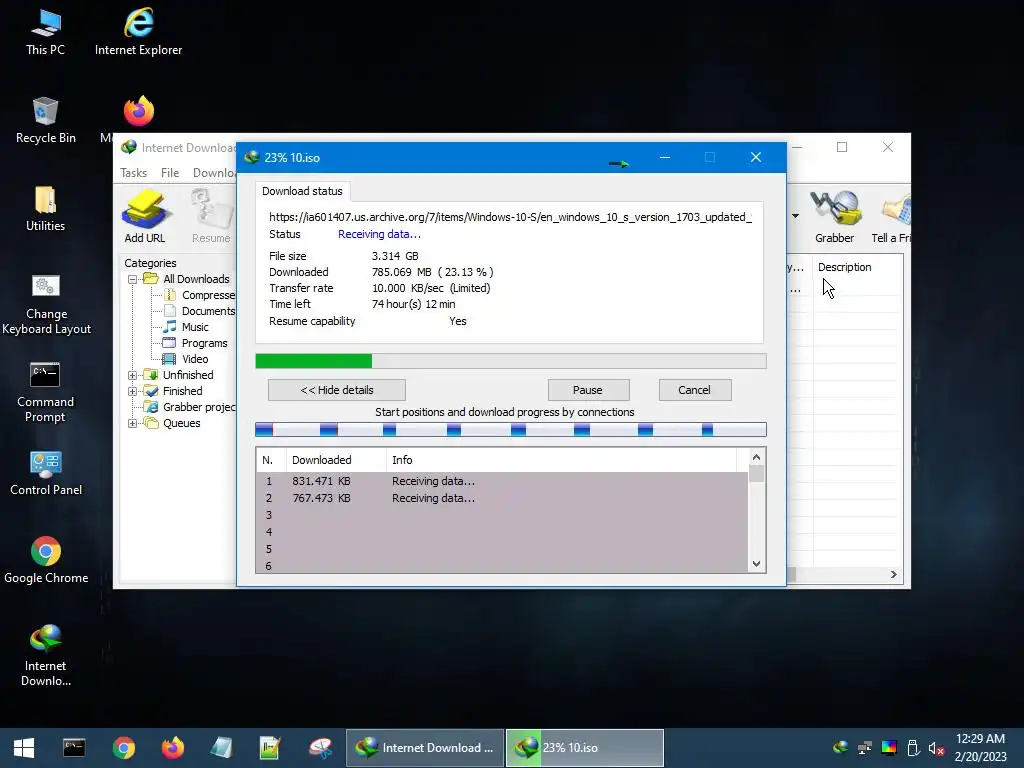The width and height of the screenshot is (1024, 768).
Task: Select the Grabber projects tree item
Action: pyautogui.click(x=191, y=408)
